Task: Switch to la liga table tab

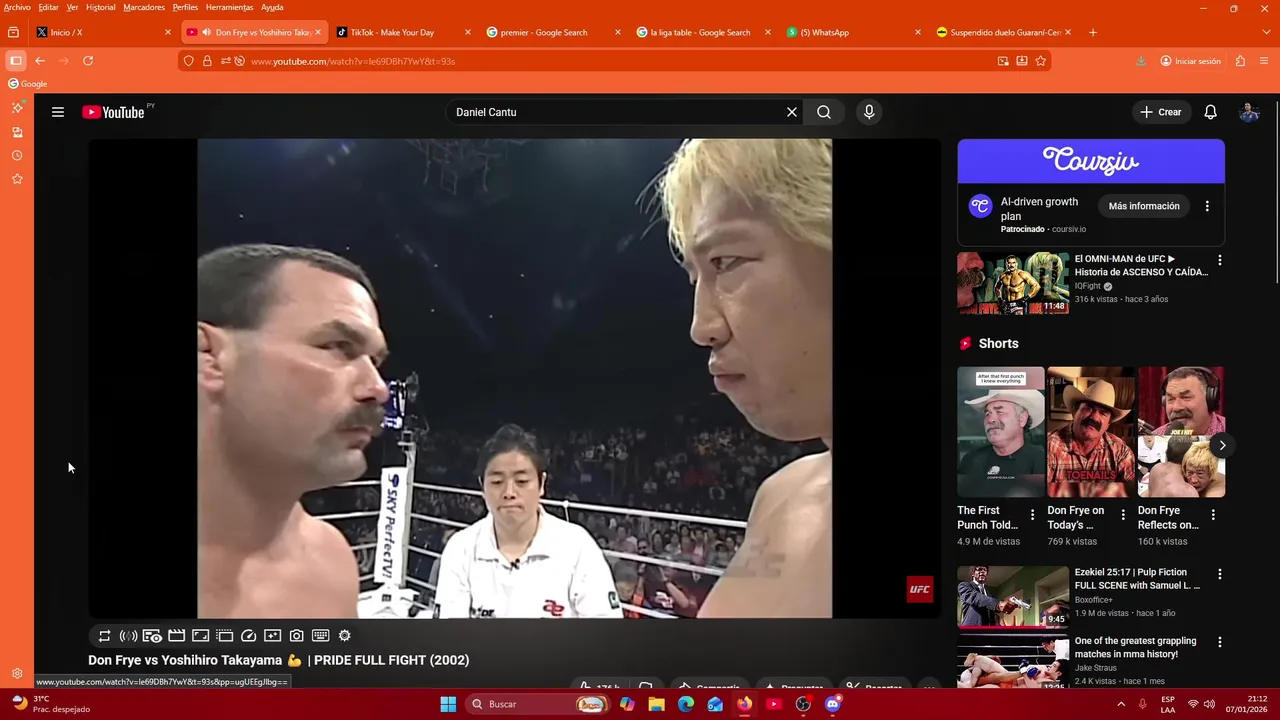Action: click(x=704, y=32)
